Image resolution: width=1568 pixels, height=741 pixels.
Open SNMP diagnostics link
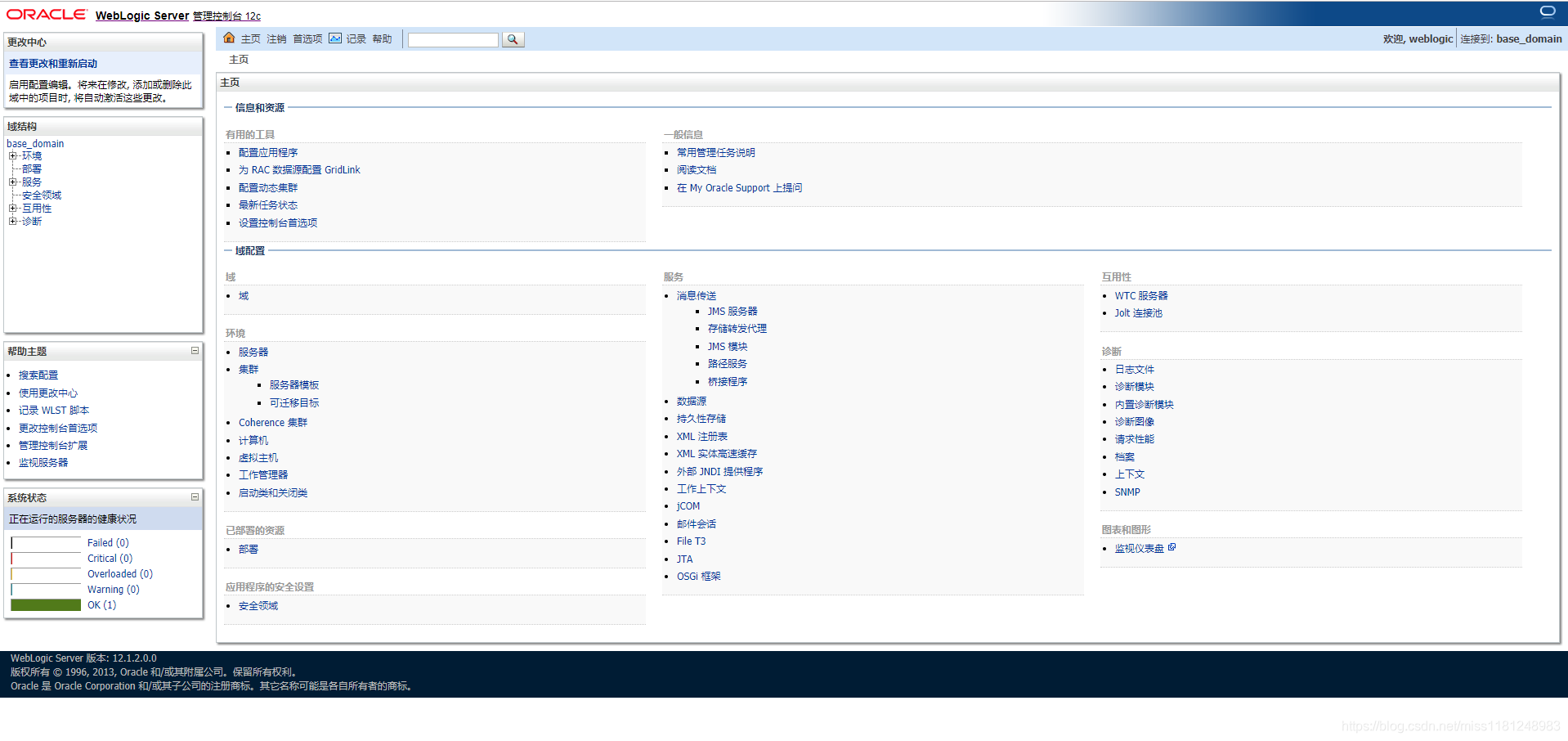click(1127, 492)
